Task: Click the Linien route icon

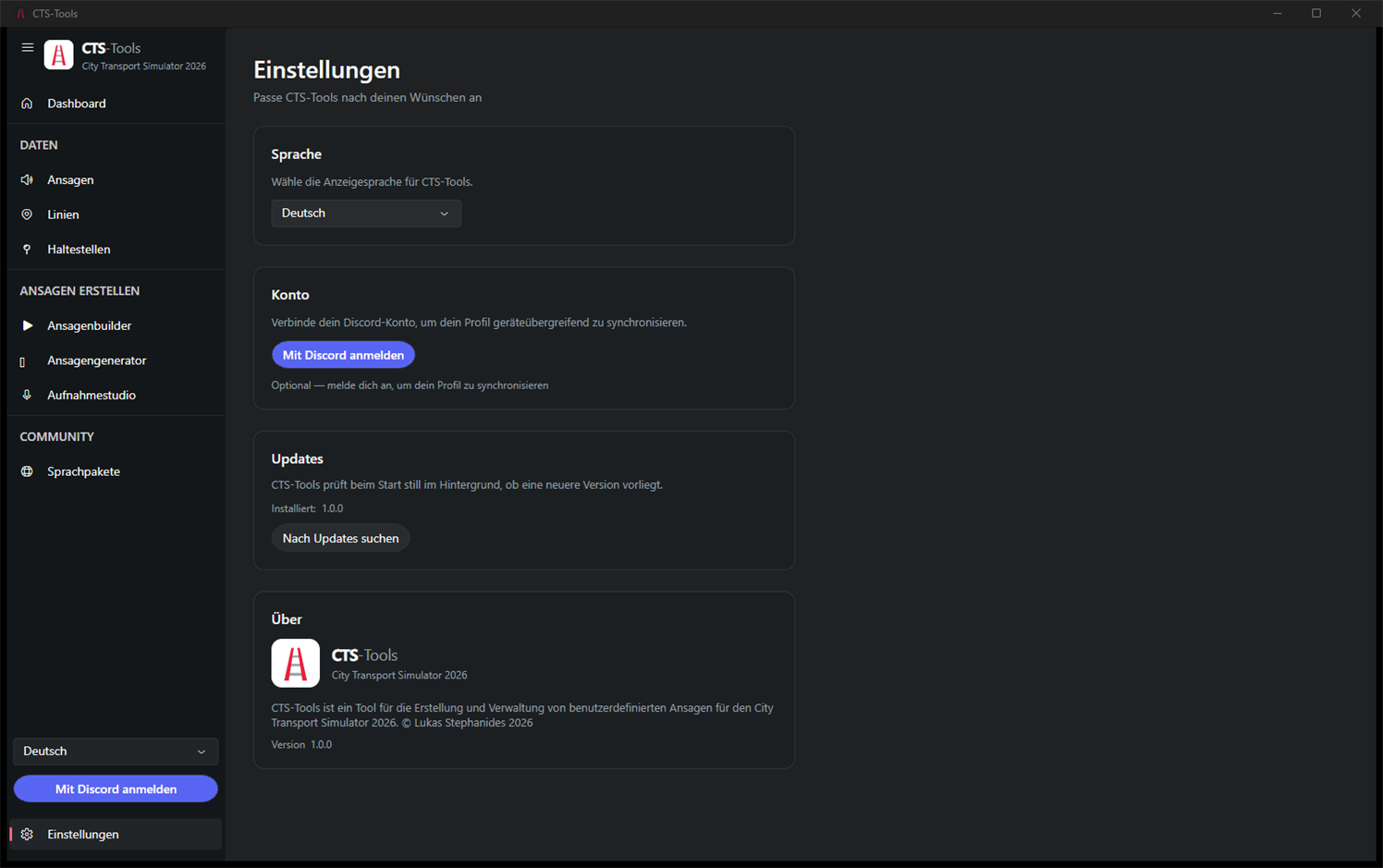Action: tap(27, 214)
